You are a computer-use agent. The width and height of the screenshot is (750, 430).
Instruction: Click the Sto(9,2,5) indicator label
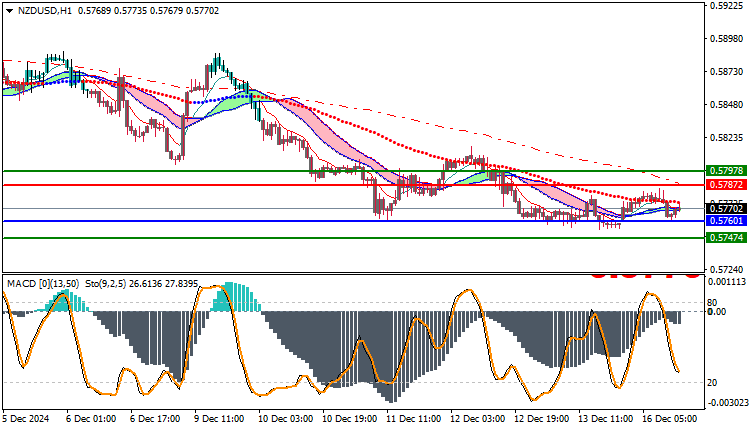[x=106, y=284]
